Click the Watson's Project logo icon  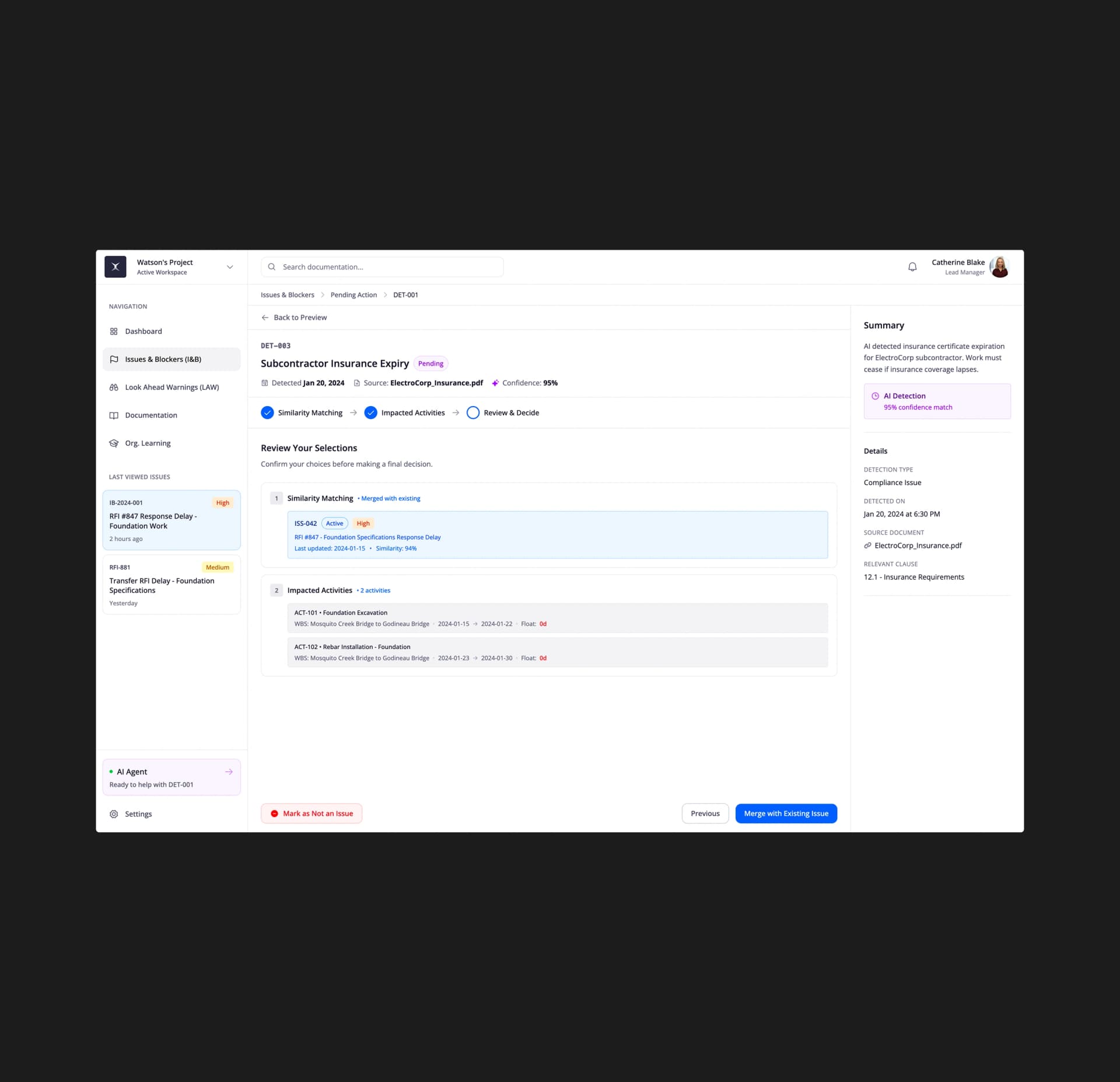click(x=115, y=267)
